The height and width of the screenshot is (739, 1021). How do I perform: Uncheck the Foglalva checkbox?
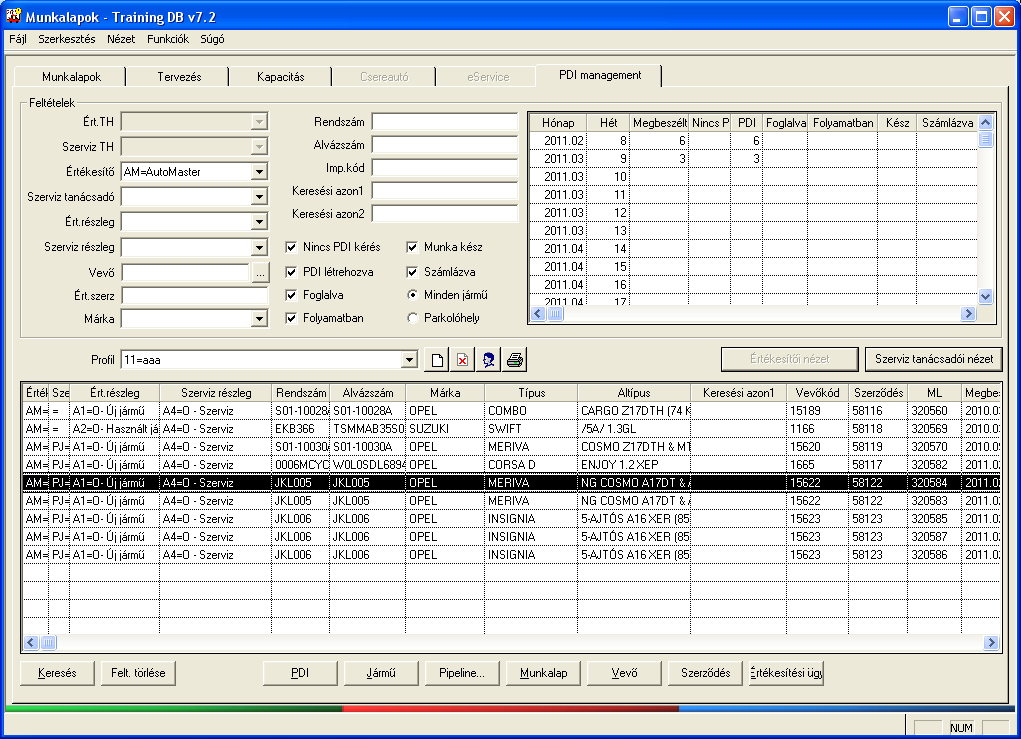pos(291,296)
